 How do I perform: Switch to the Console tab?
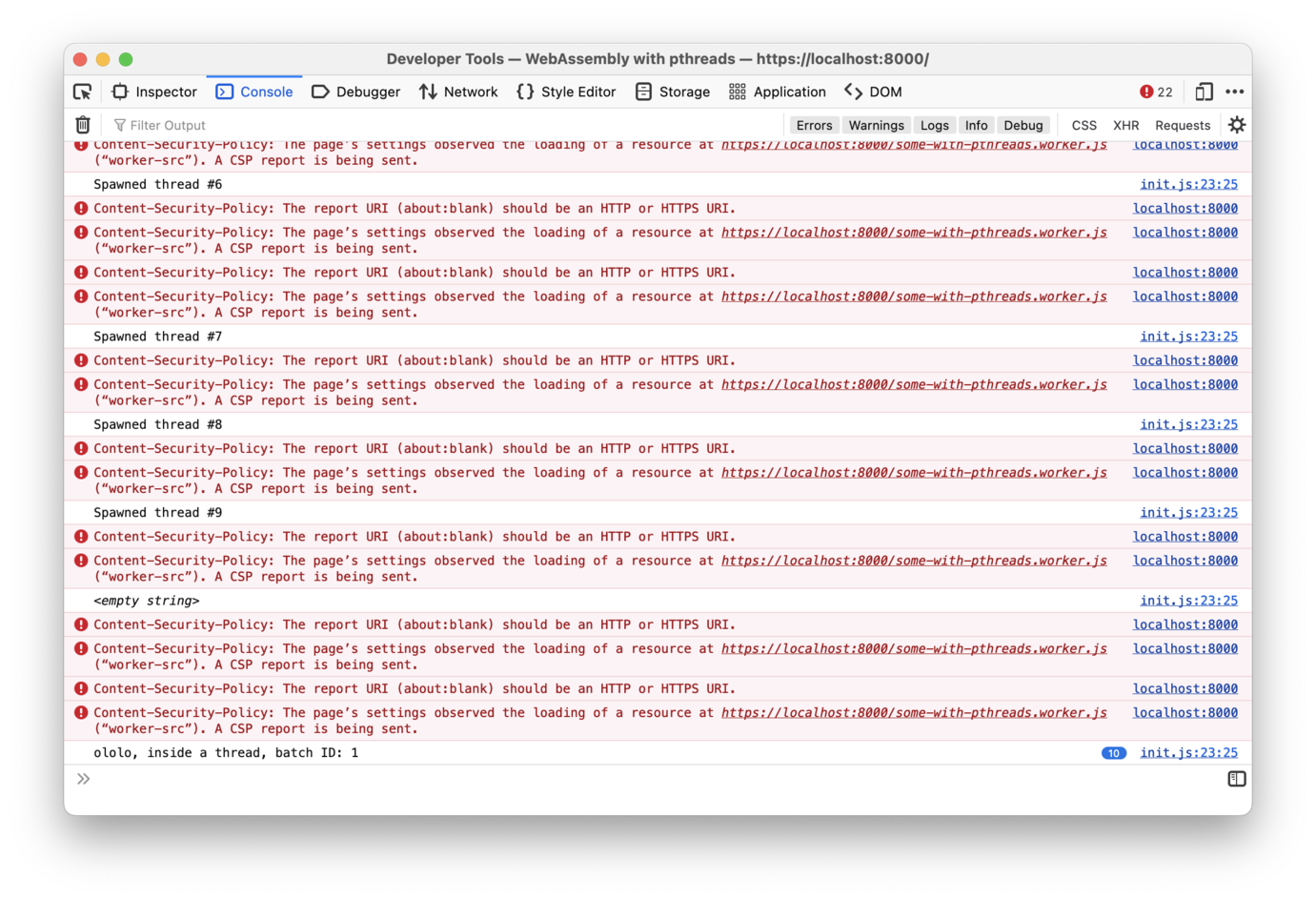[254, 92]
